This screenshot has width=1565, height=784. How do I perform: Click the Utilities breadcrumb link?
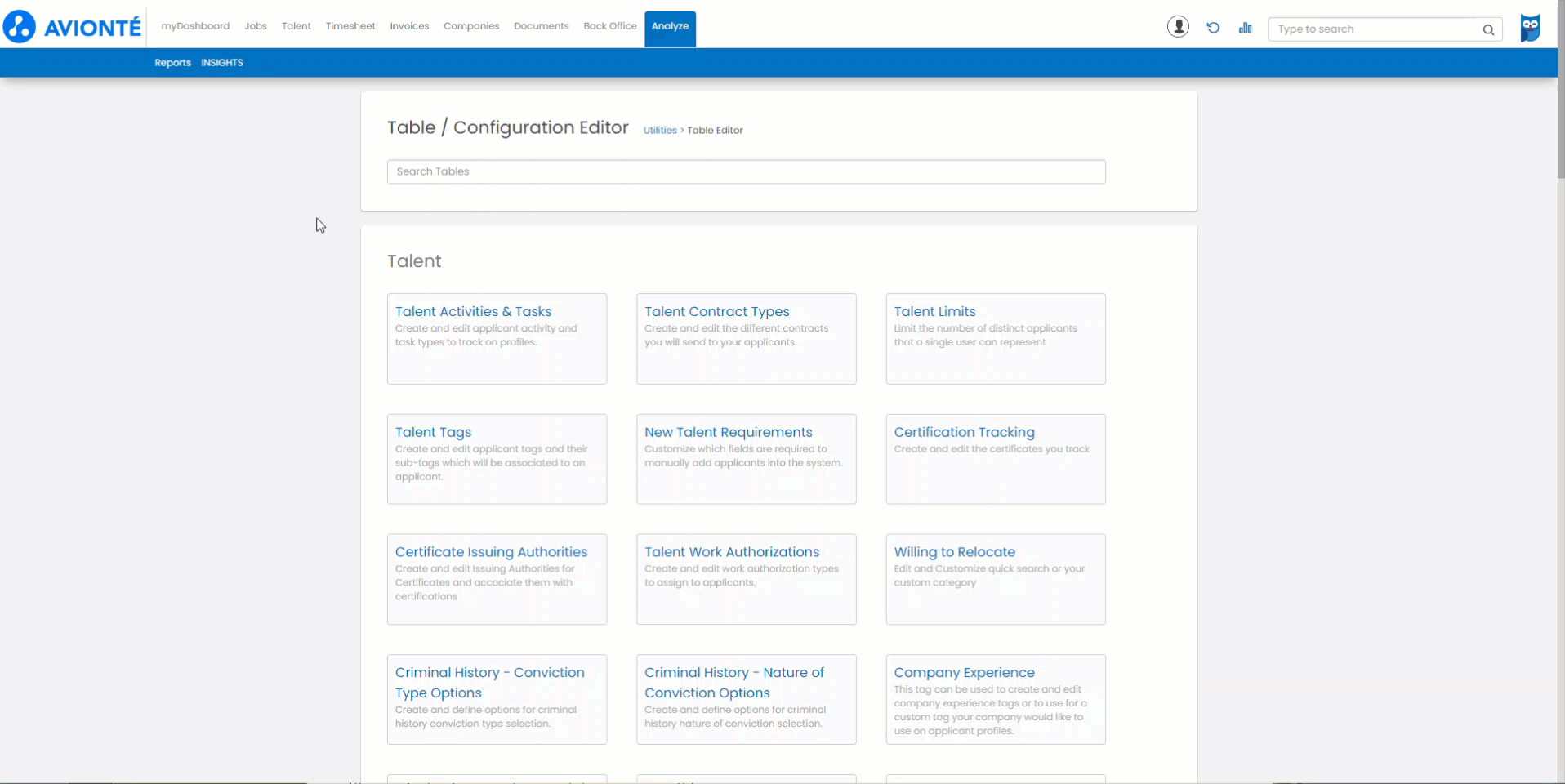[660, 131]
